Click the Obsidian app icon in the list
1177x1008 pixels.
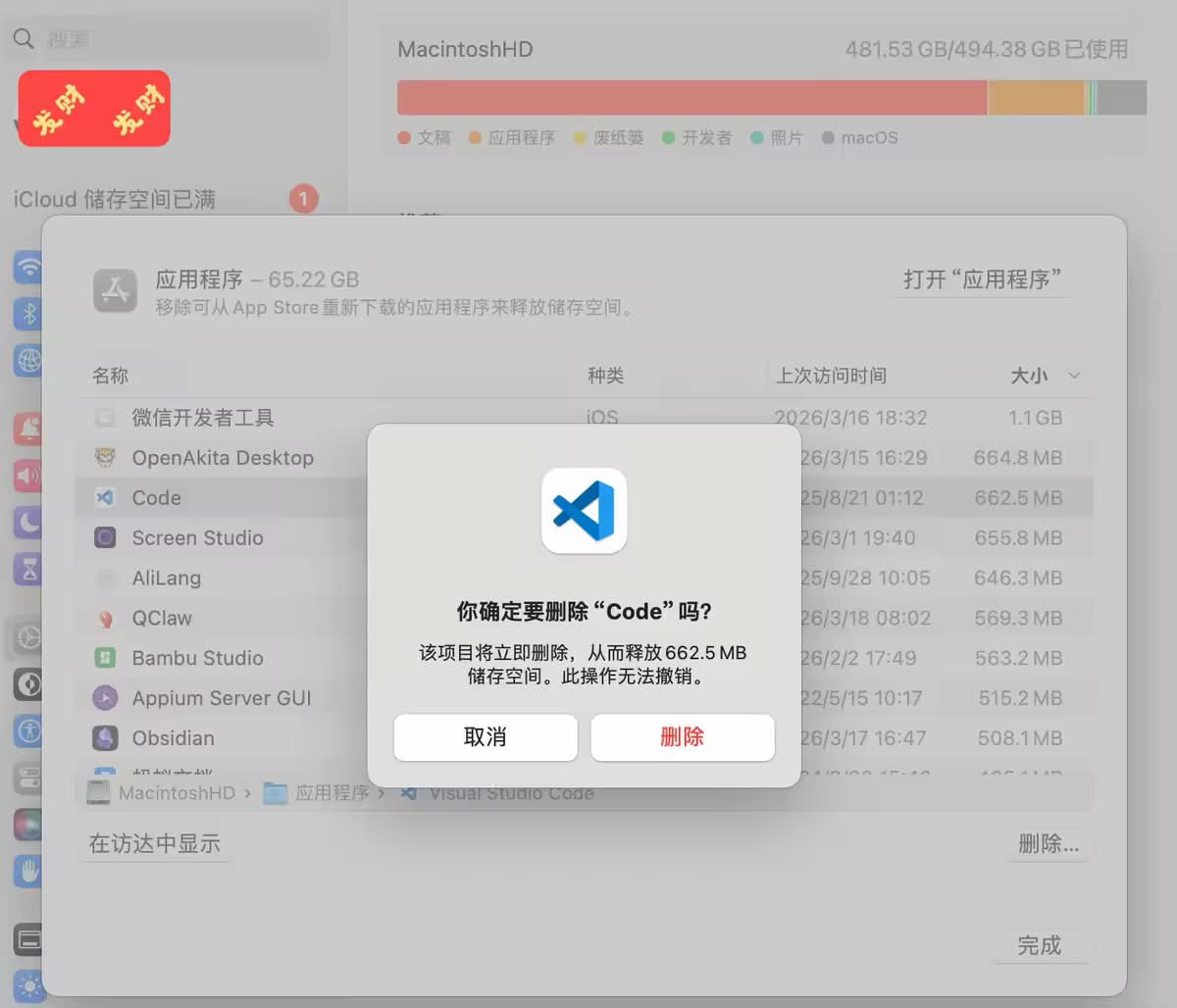pos(105,737)
